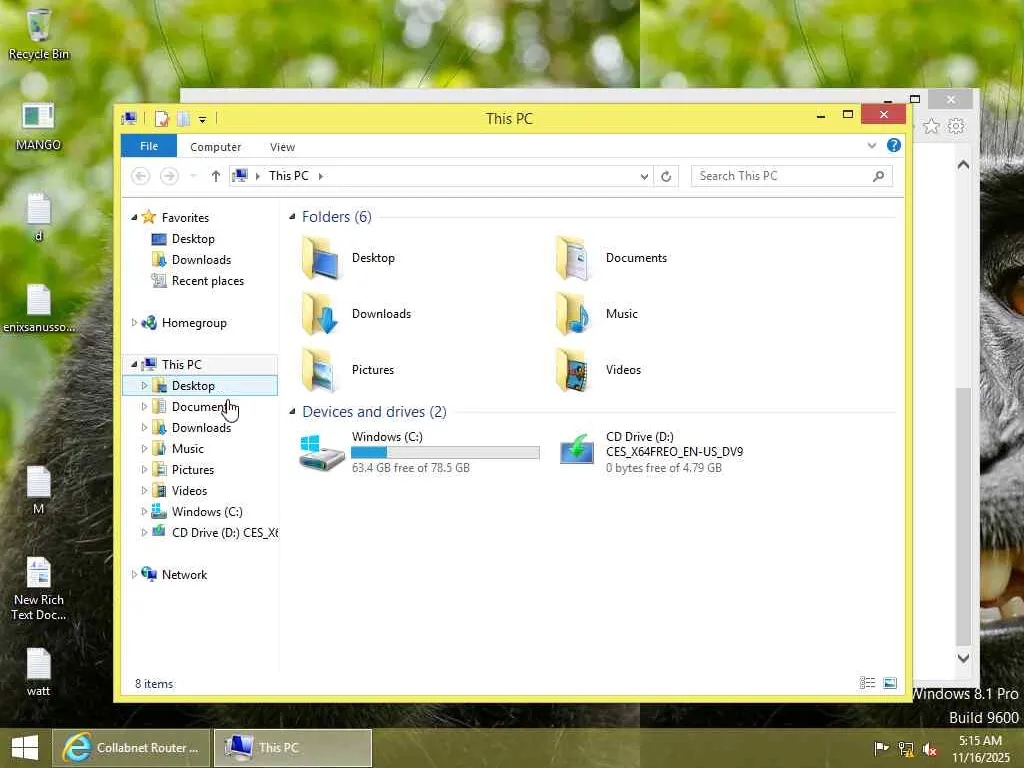Click browser window scrollbar up arrow

click(x=963, y=165)
